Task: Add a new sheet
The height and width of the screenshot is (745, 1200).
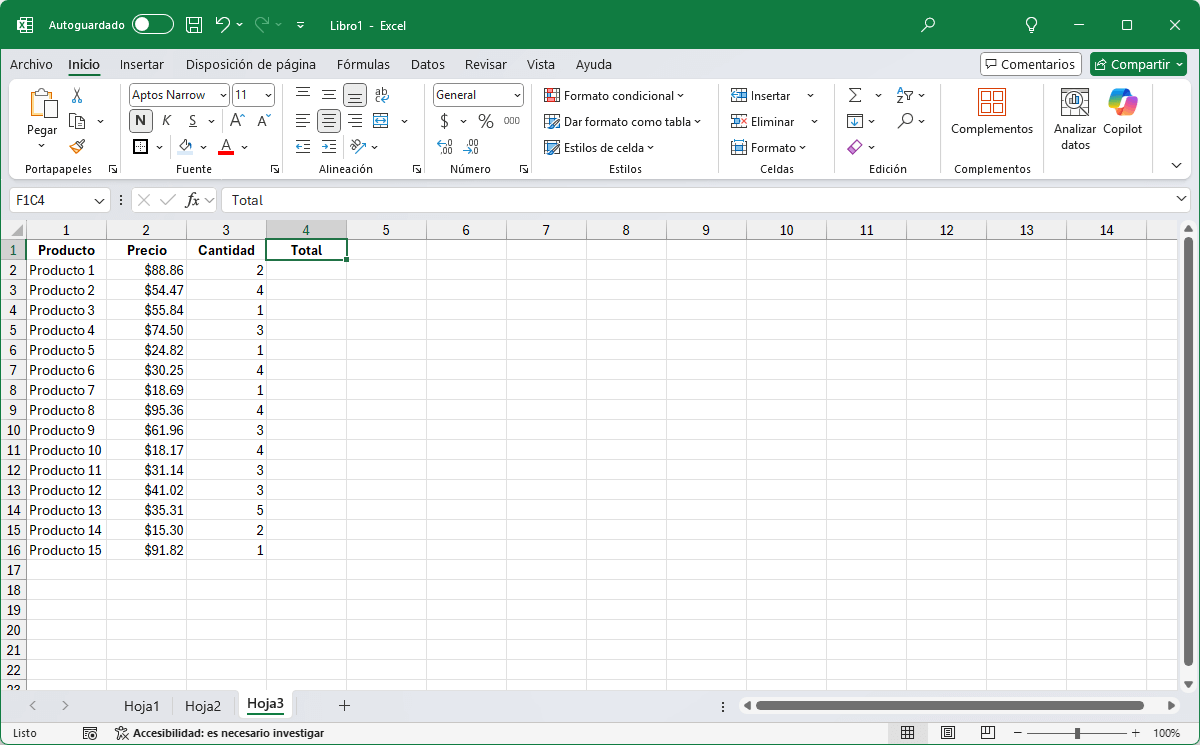Action: tap(344, 705)
